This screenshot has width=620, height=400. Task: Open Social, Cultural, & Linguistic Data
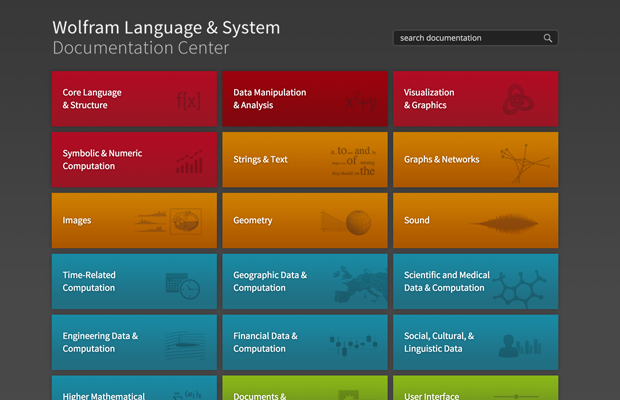point(476,342)
